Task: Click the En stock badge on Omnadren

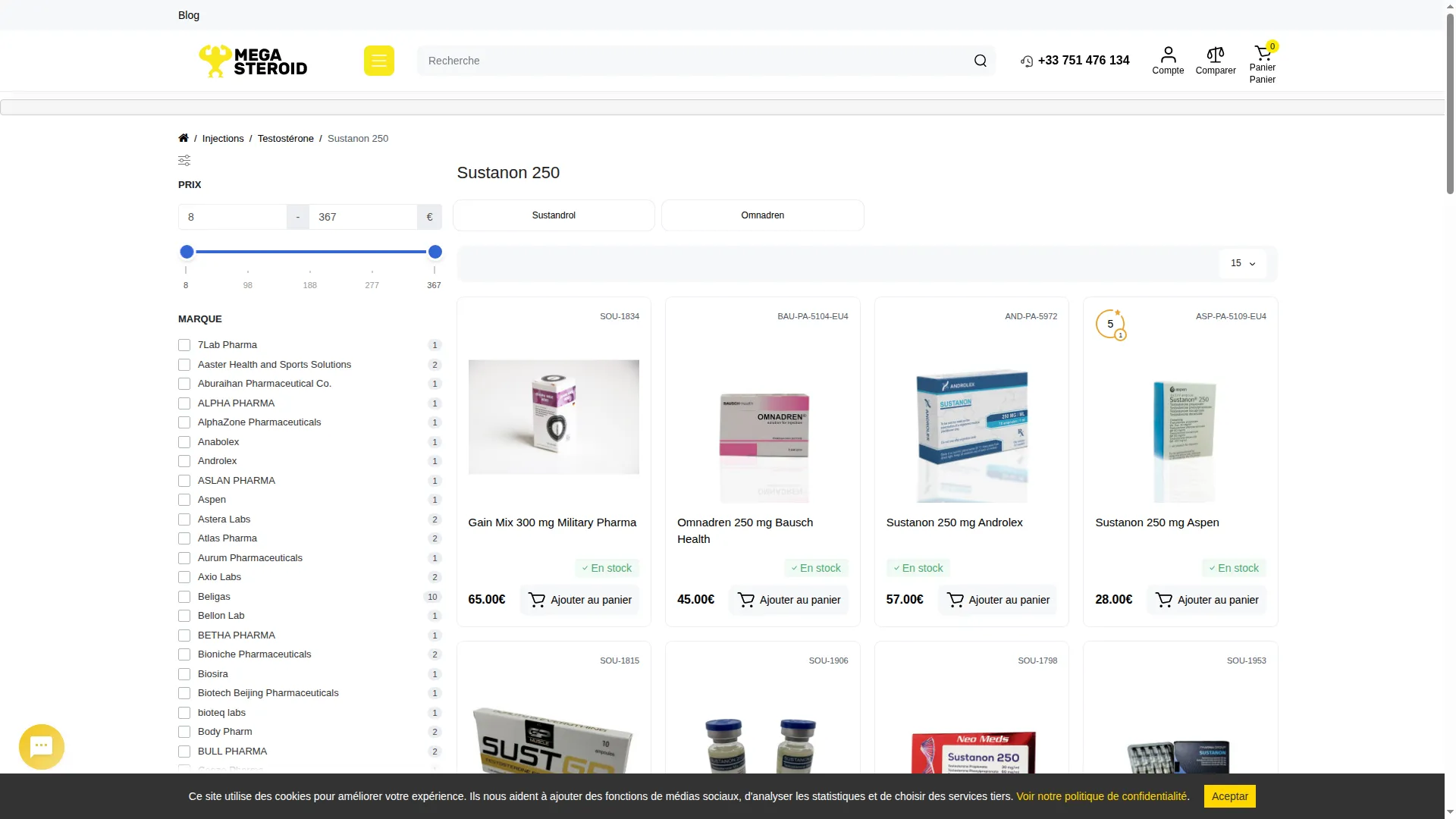Action: tap(816, 568)
